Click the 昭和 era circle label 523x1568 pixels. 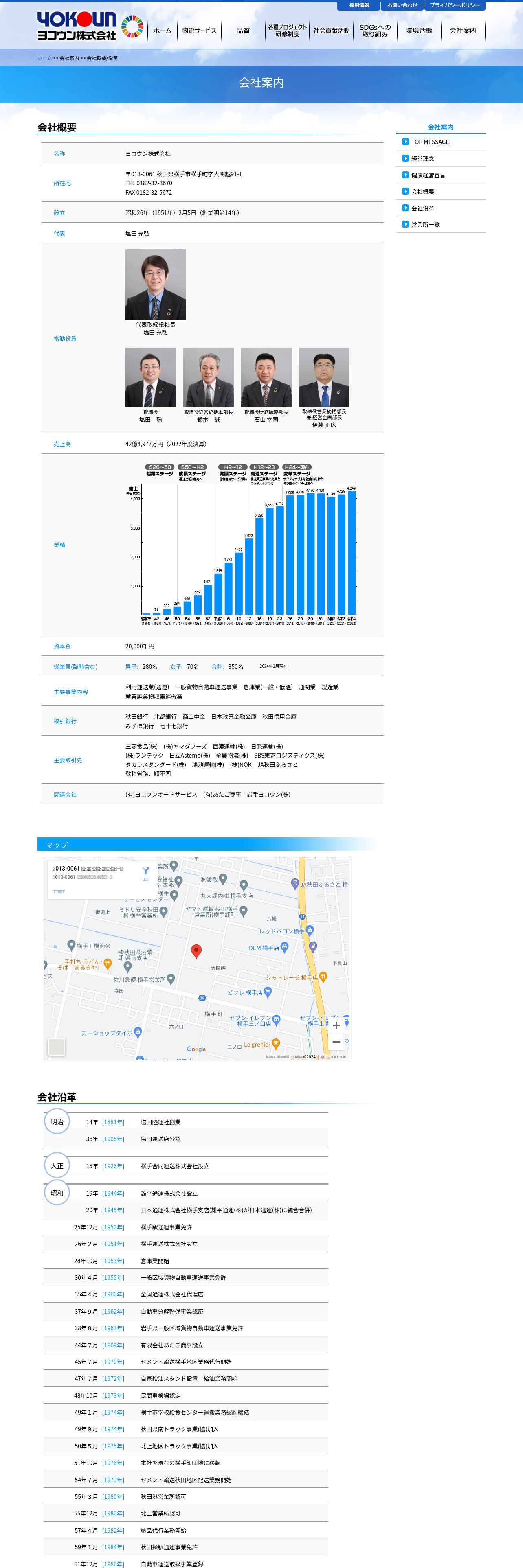pos(57,1193)
